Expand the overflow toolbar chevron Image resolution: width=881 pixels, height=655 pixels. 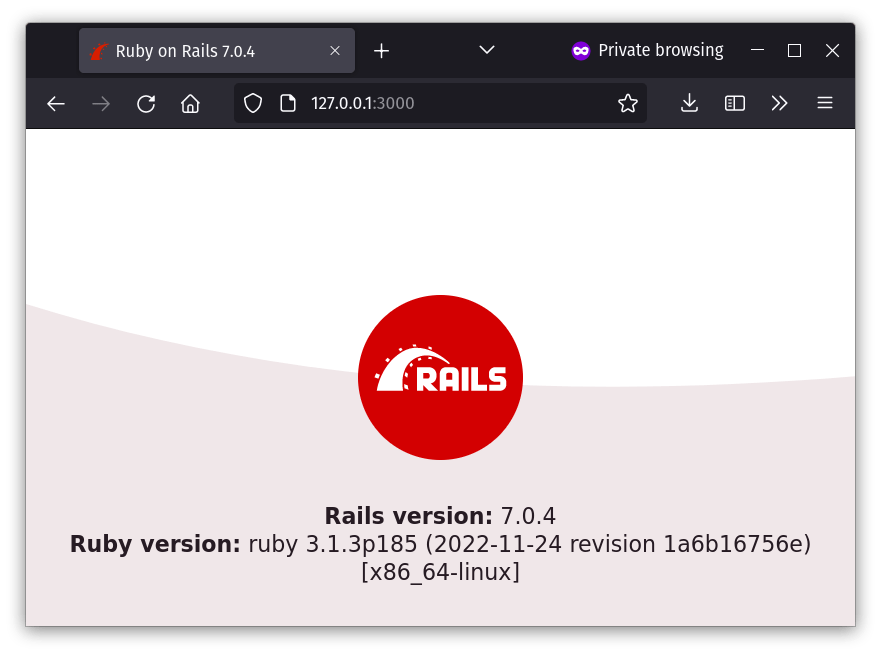coord(780,102)
